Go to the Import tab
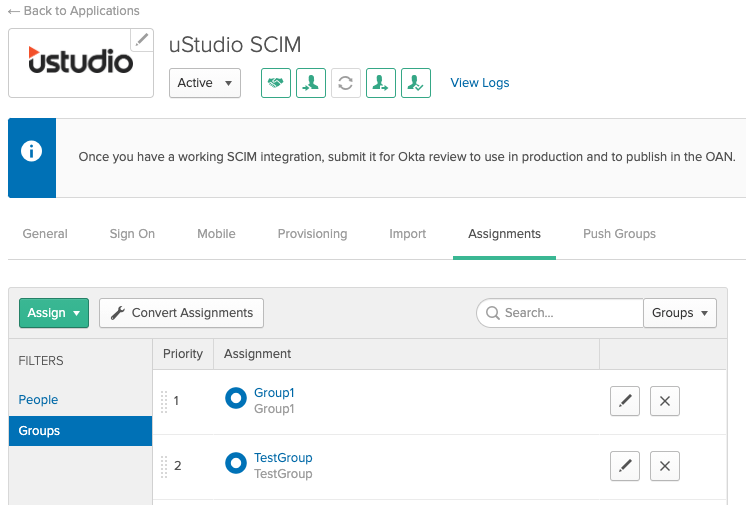This screenshot has height=505, width=746. pyautogui.click(x=408, y=234)
